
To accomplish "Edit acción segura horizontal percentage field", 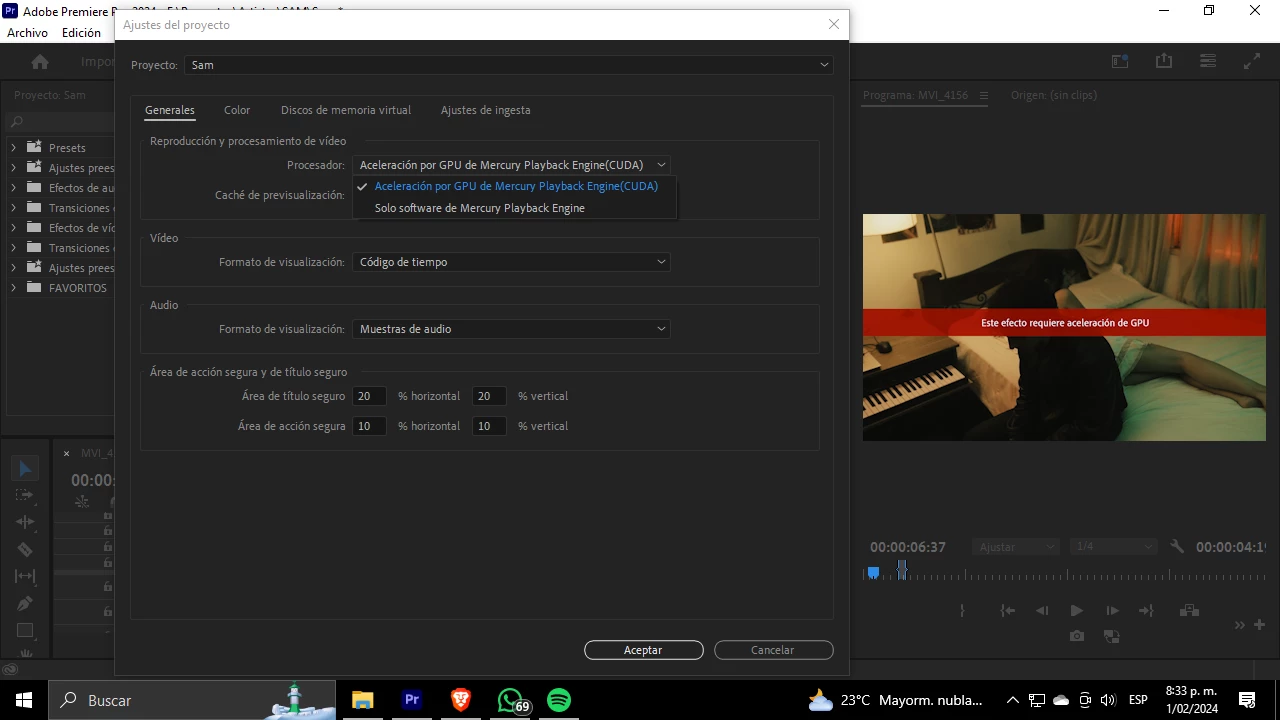I will pos(369,426).
